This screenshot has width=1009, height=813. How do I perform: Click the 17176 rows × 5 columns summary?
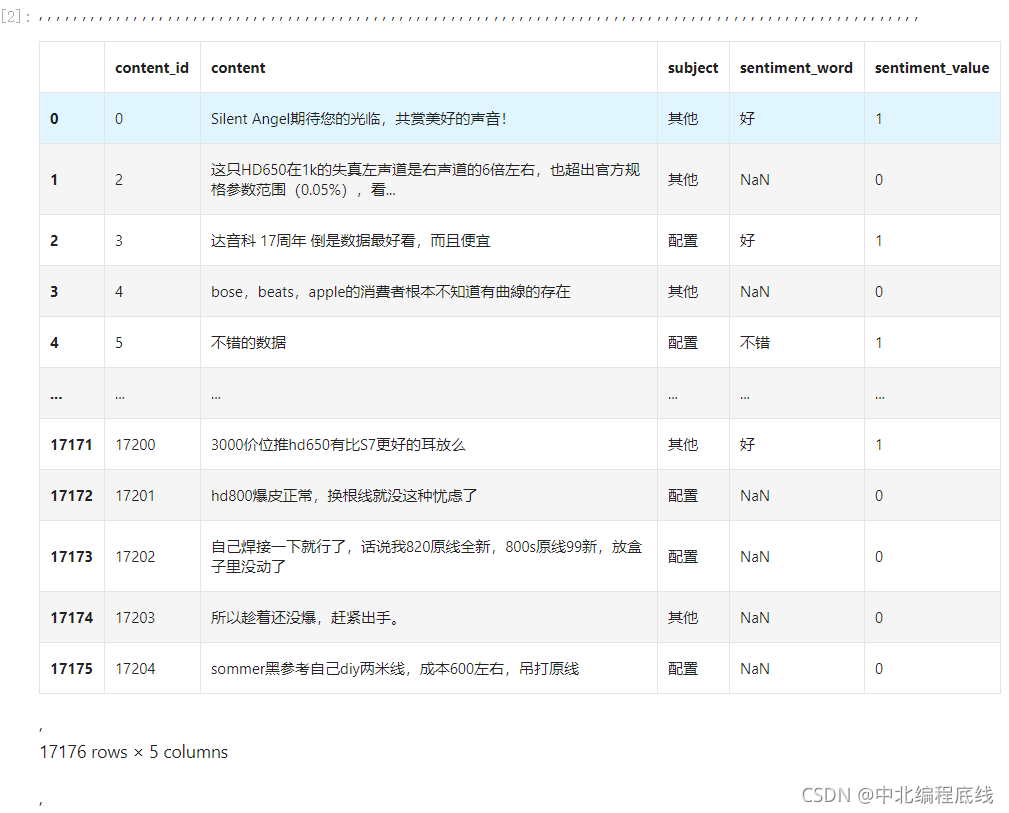(134, 752)
